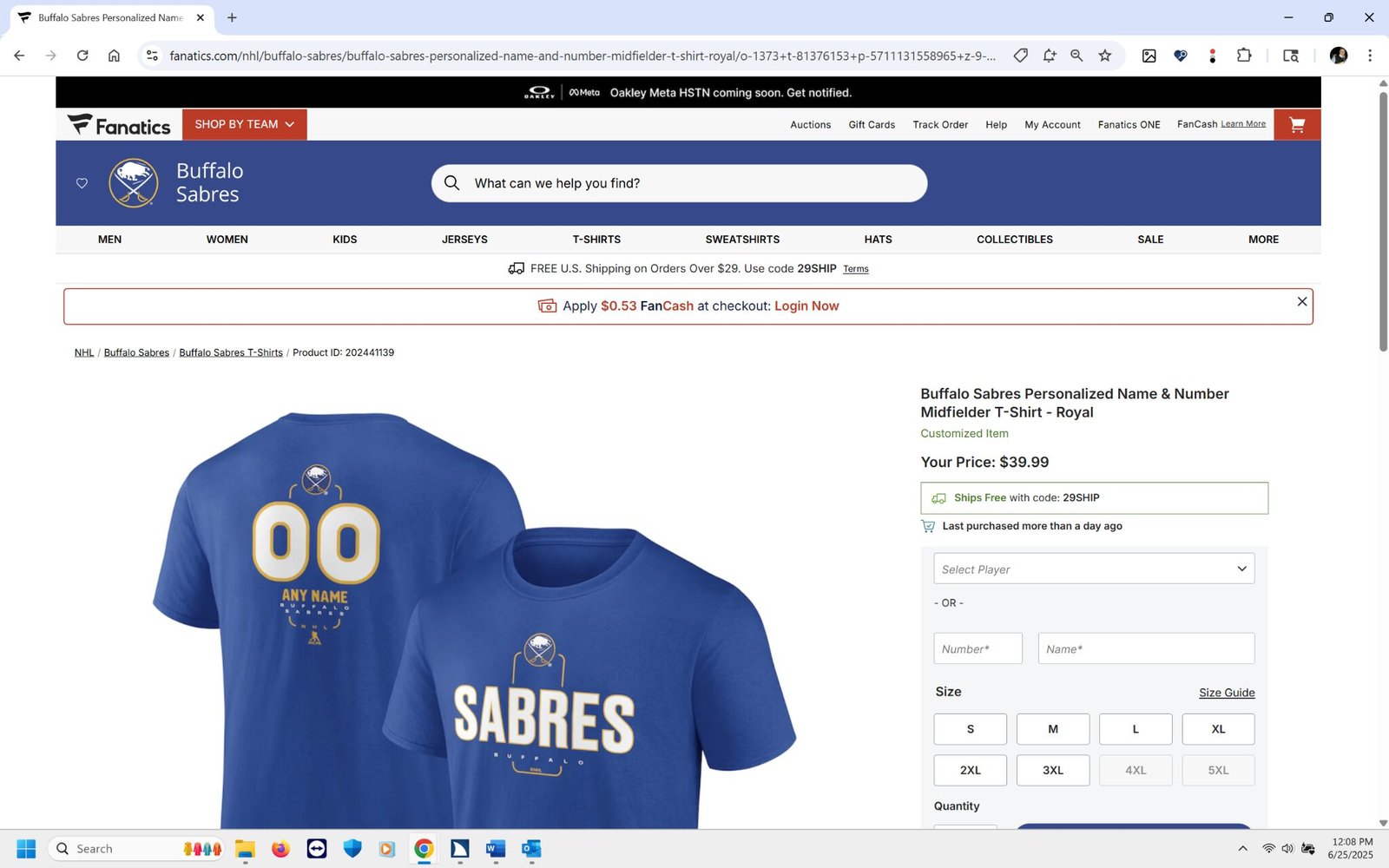Go to NHL breadcrumb link
Viewport: 1389px width, 868px height.
[x=84, y=352]
